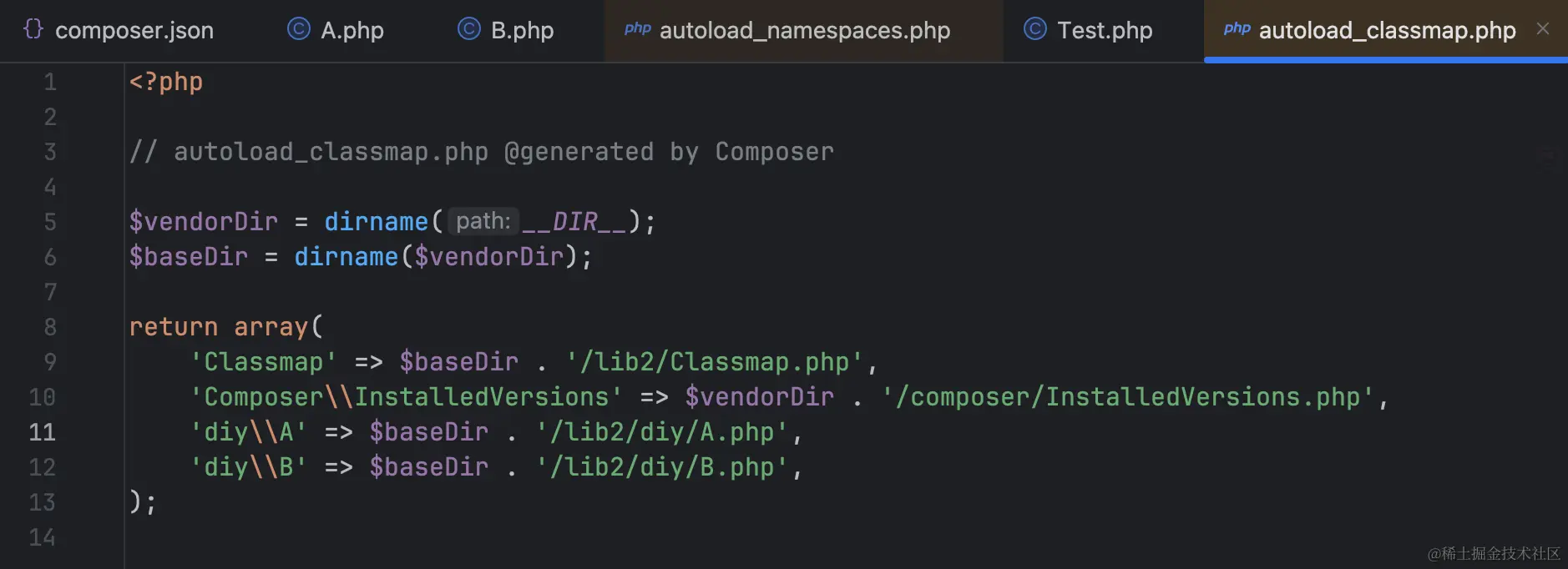Close the autoload_classmap.php tab
The width and height of the screenshot is (1568, 569).
1541,28
